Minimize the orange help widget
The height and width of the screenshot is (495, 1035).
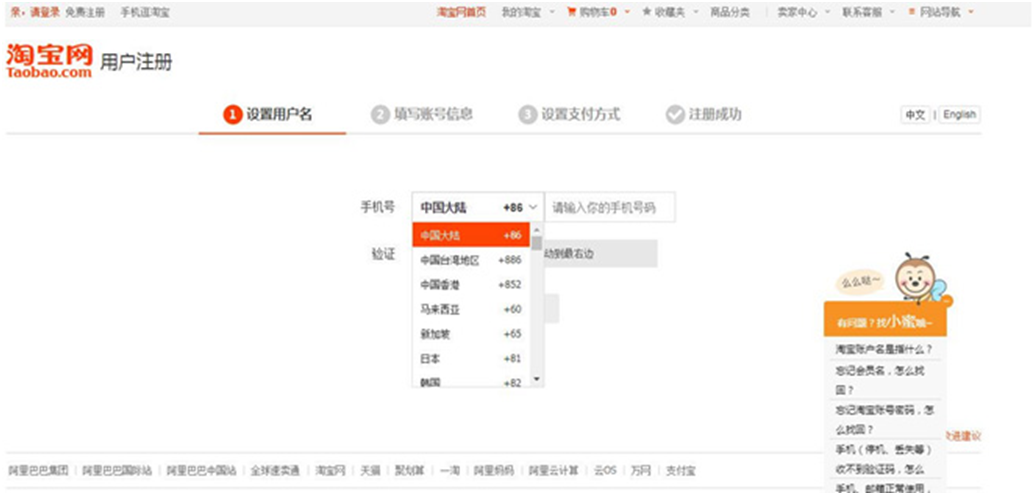pos(947,300)
